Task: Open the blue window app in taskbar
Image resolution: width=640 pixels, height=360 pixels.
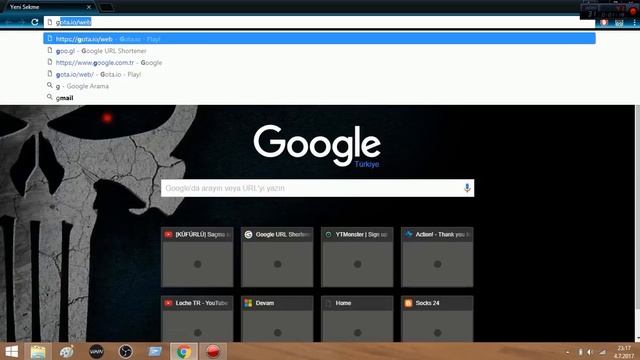Action: (155, 351)
